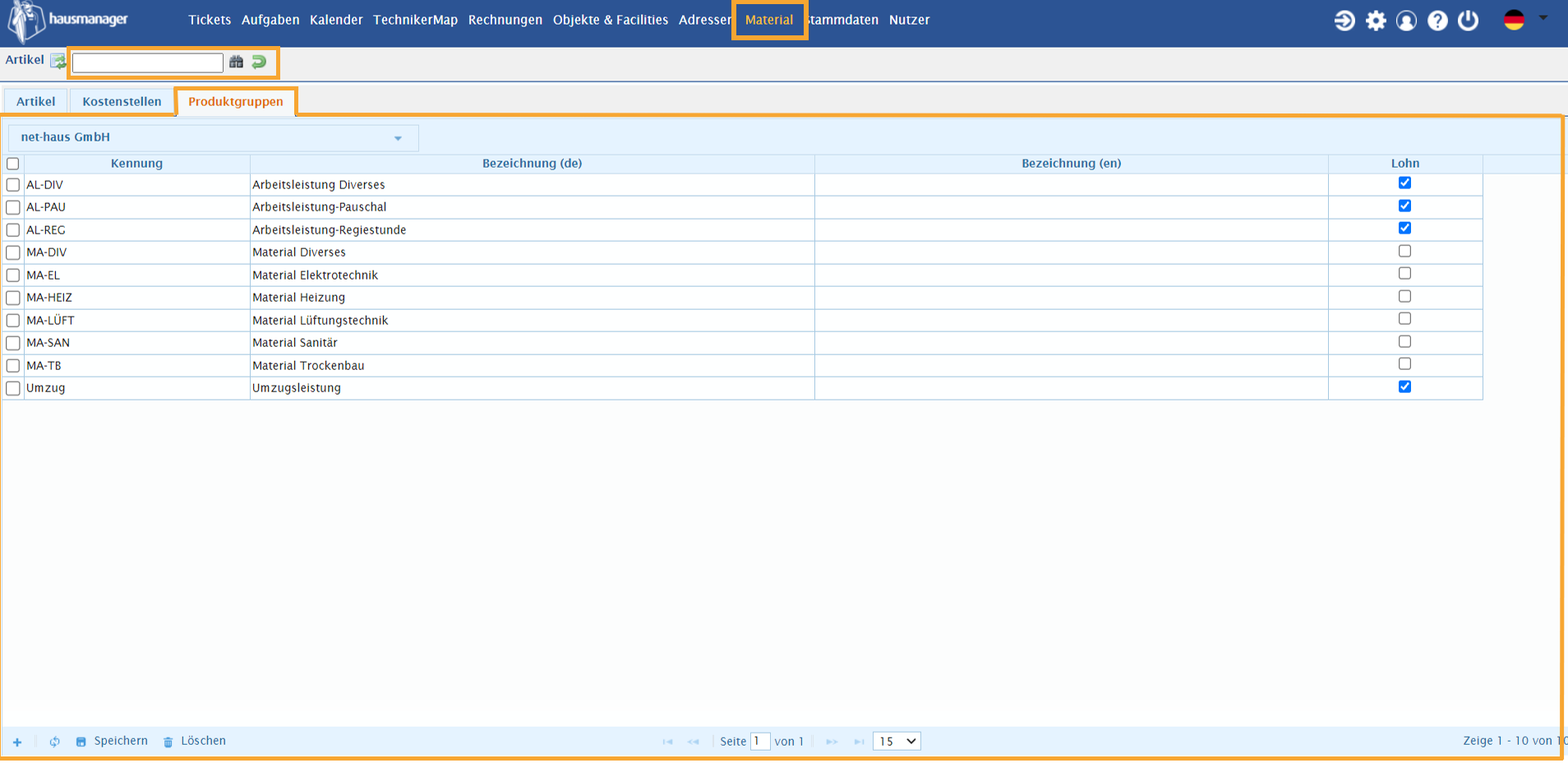Open the Objekte & Facilities menu
This screenshot has height=763, width=1568.
(x=611, y=20)
